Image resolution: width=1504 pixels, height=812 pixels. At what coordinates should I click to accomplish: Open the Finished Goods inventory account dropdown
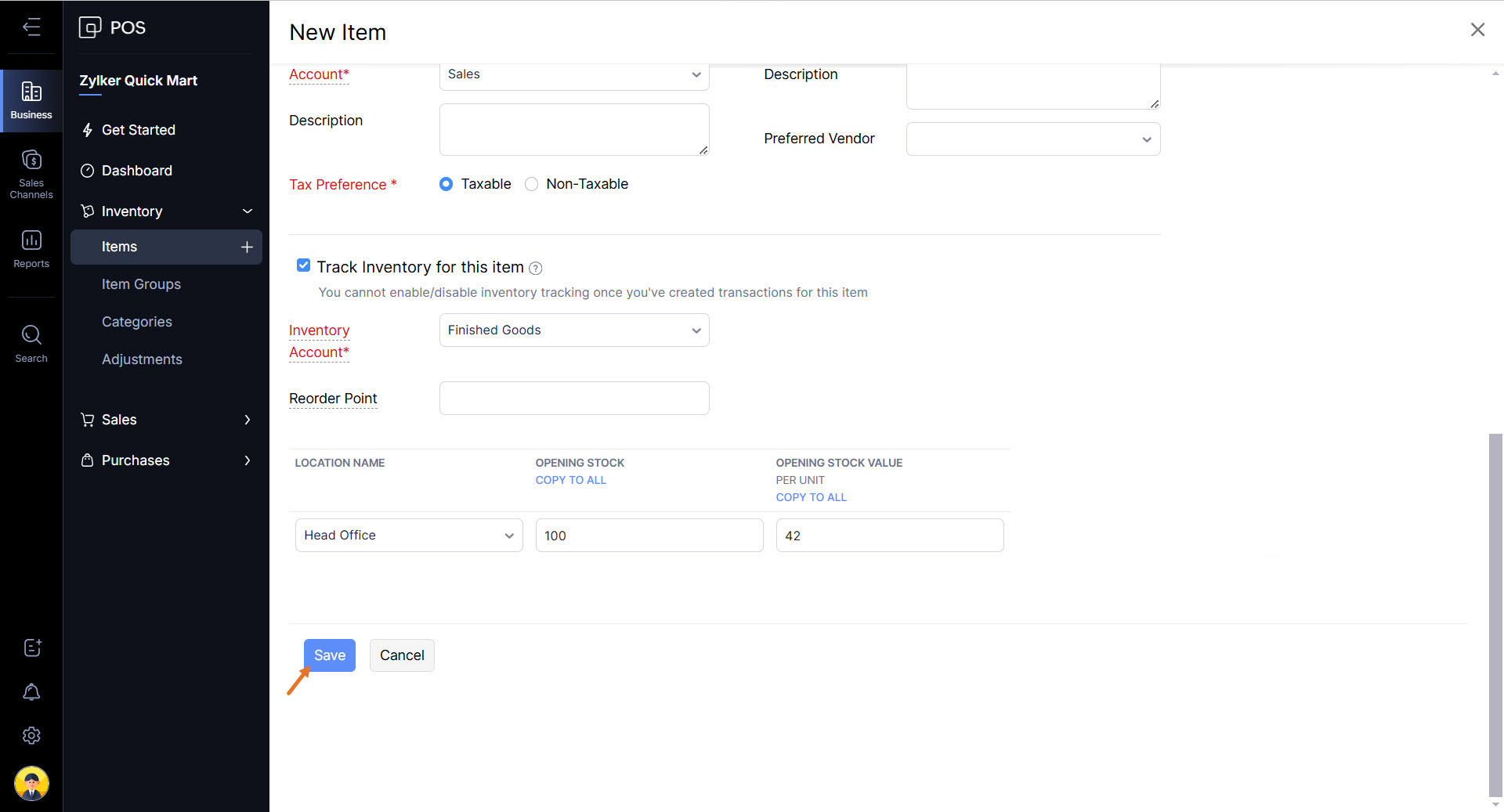[x=573, y=330]
